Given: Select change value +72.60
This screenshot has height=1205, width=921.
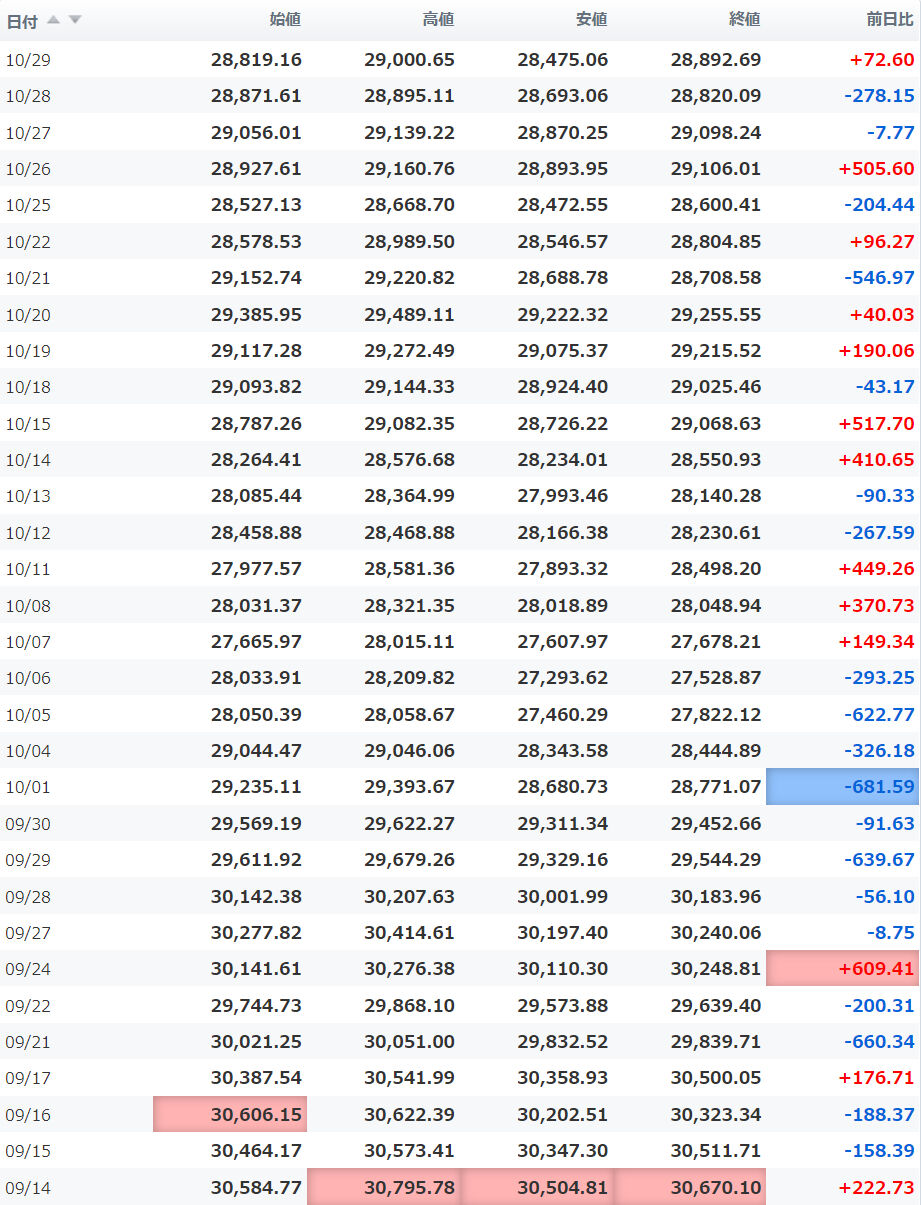Looking at the screenshot, I should [882, 60].
